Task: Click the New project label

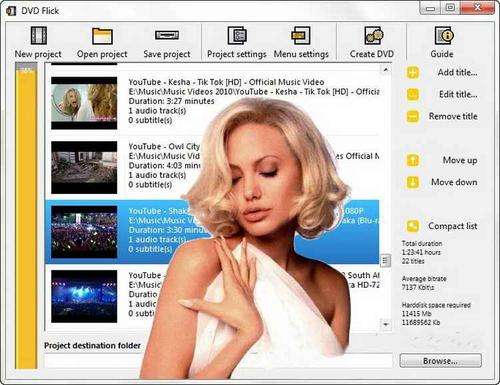Action: coord(38,54)
